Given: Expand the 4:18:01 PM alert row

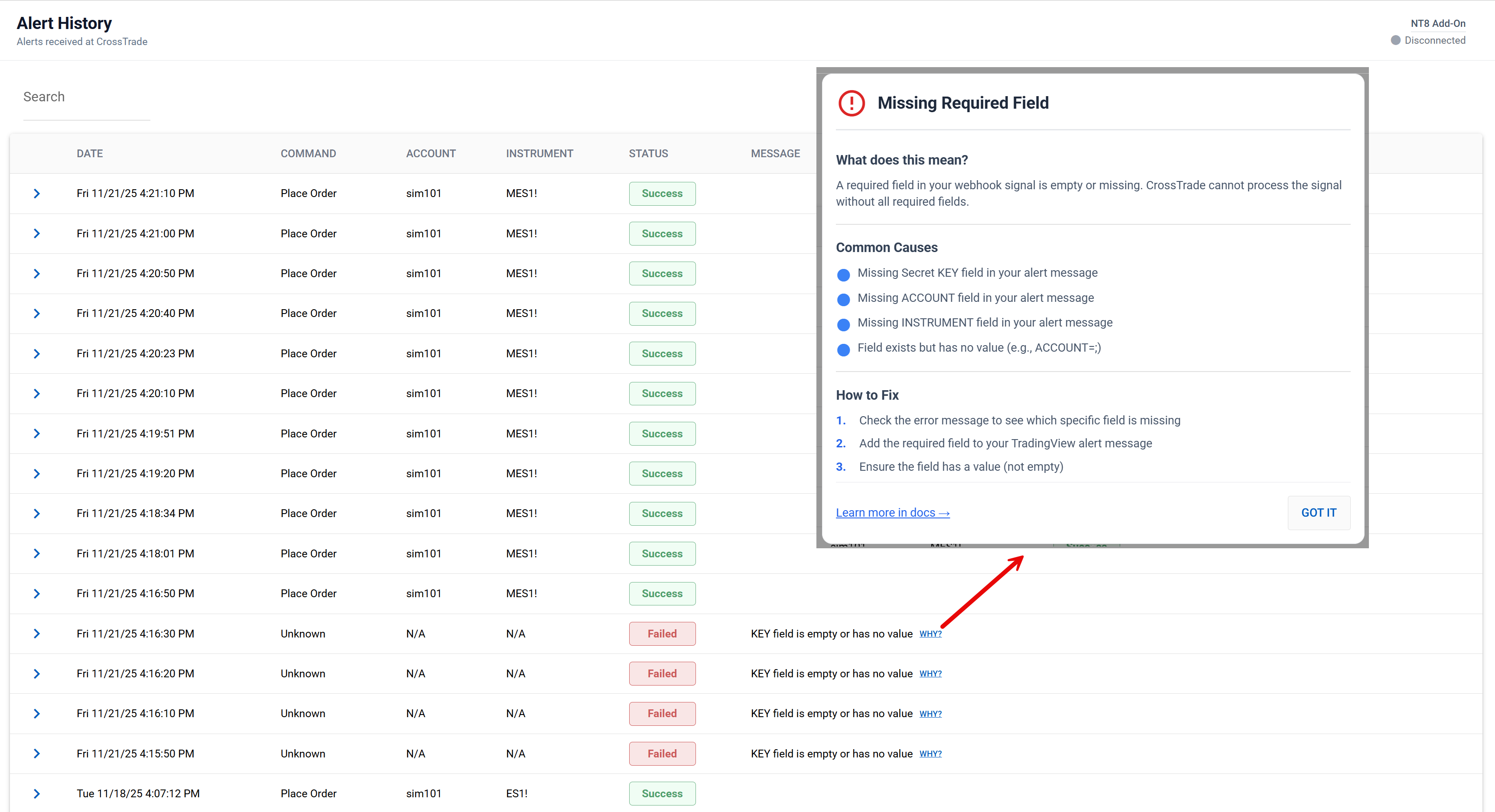Looking at the screenshot, I should (36, 553).
